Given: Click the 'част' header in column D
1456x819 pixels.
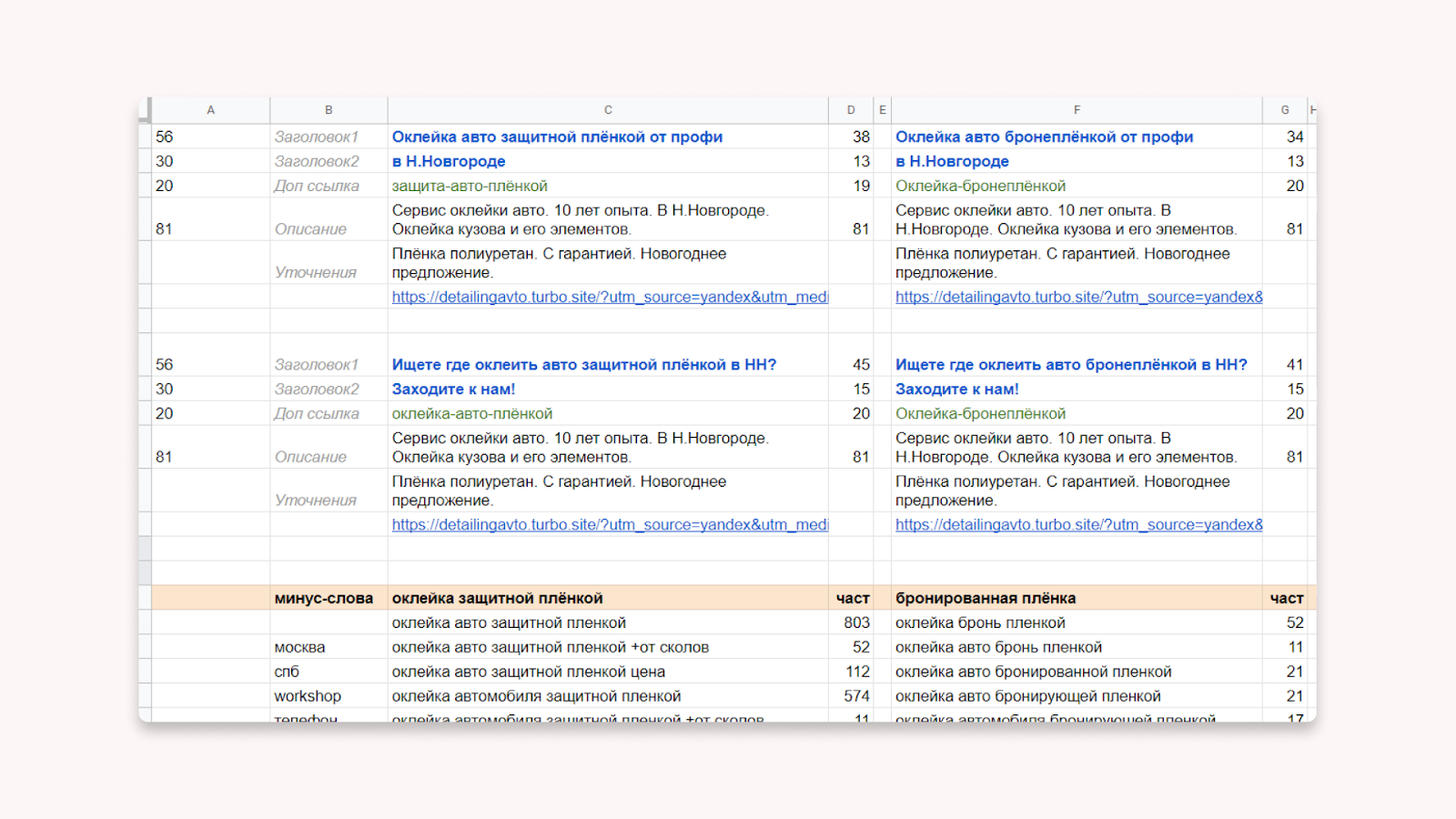Looking at the screenshot, I should coord(853,598).
